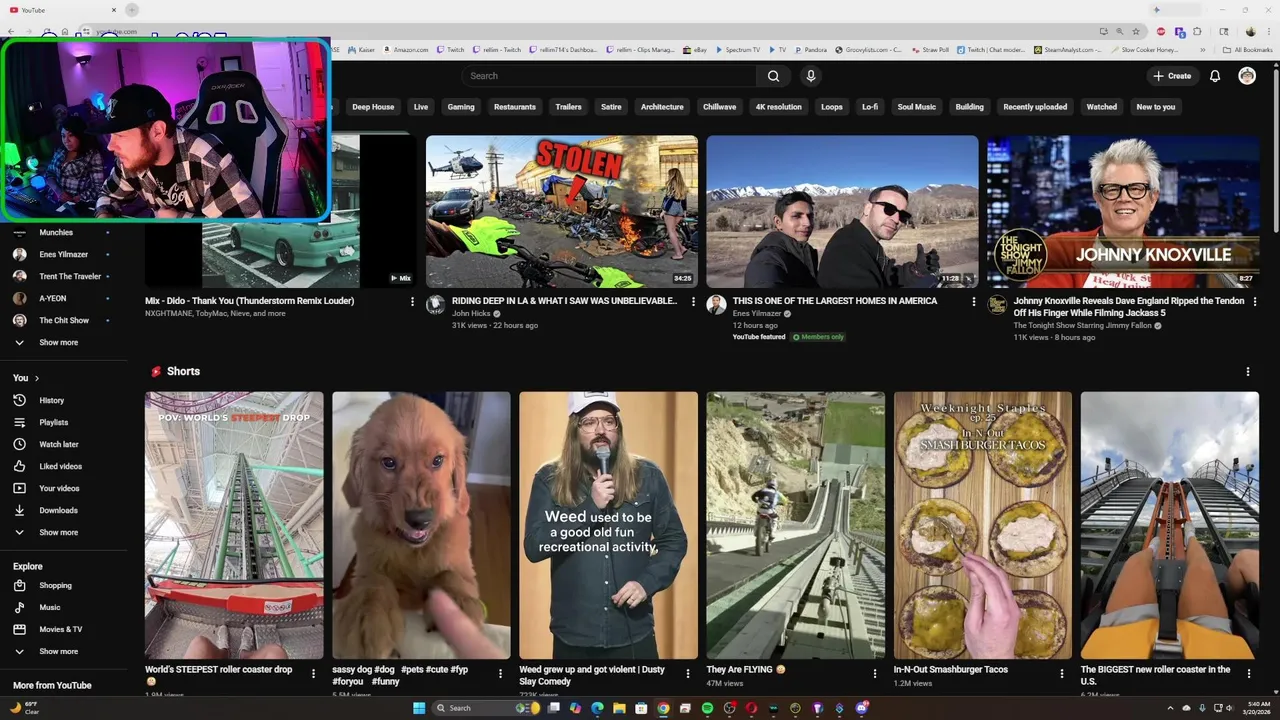Click Enes Yilmazer video channel avatar
Image resolution: width=1280 pixels, height=720 pixels.
(x=716, y=305)
